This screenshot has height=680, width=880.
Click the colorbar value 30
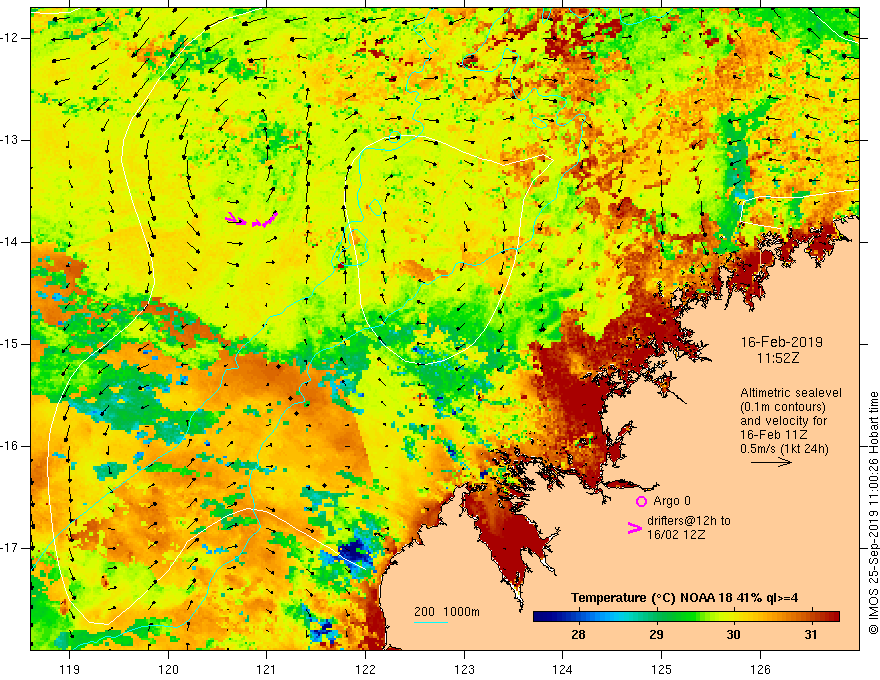[733, 635]
